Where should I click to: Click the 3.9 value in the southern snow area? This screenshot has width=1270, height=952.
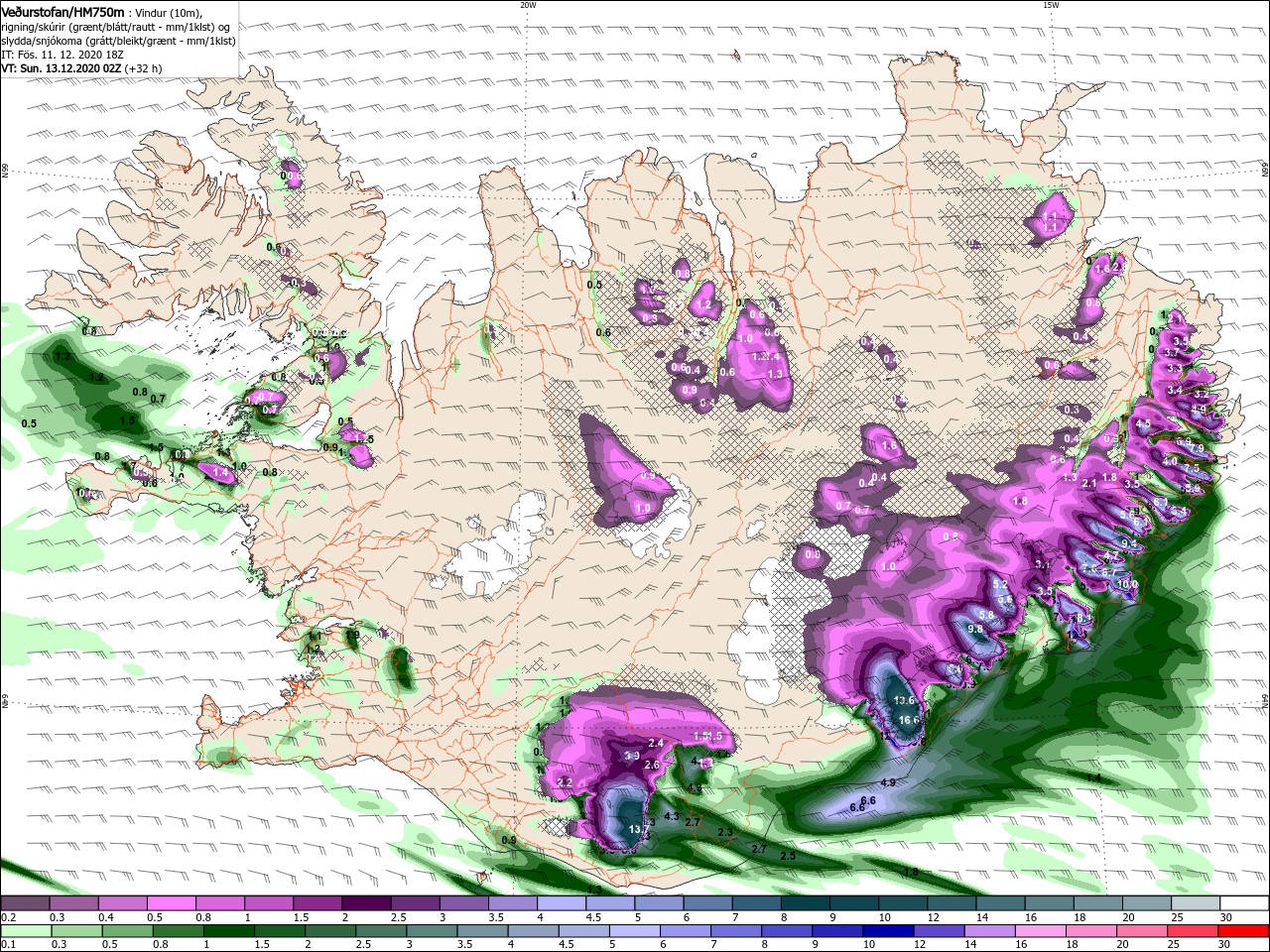(x=632, y=756)
